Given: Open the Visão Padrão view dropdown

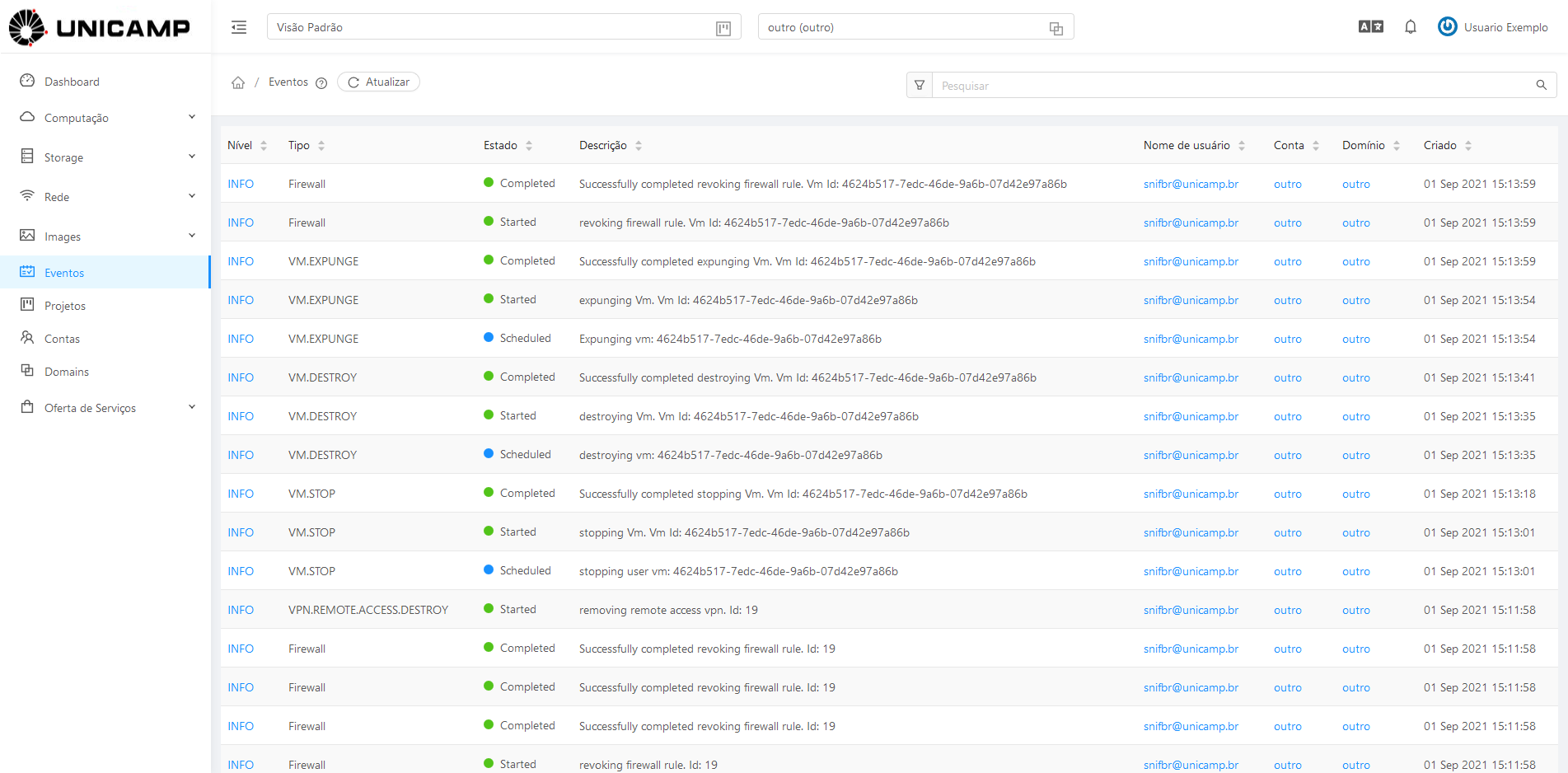Looking at the screenshot, I should tap(503, 27).
